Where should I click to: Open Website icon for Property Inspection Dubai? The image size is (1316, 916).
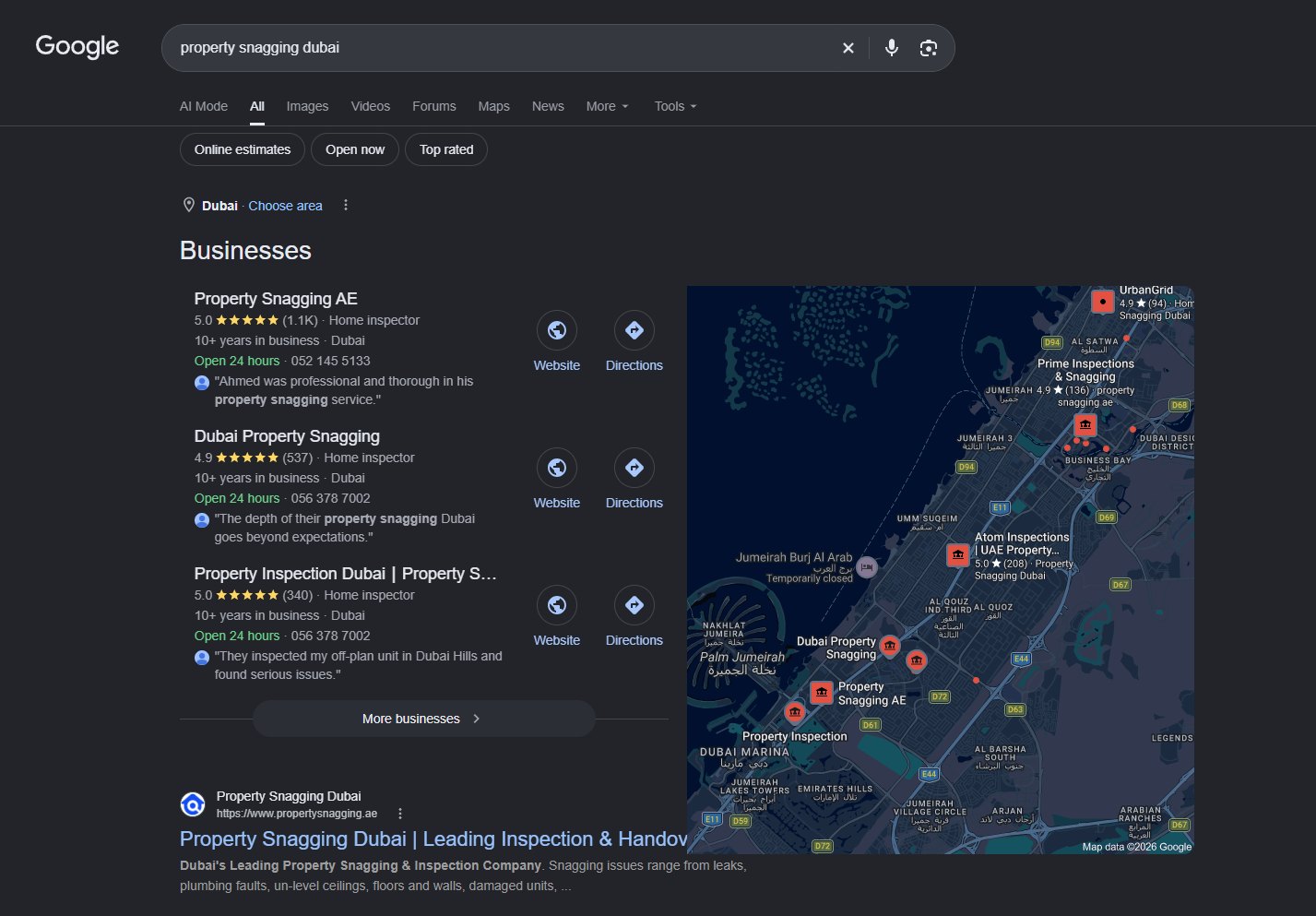pyautogui.click(x=557, y=605)
